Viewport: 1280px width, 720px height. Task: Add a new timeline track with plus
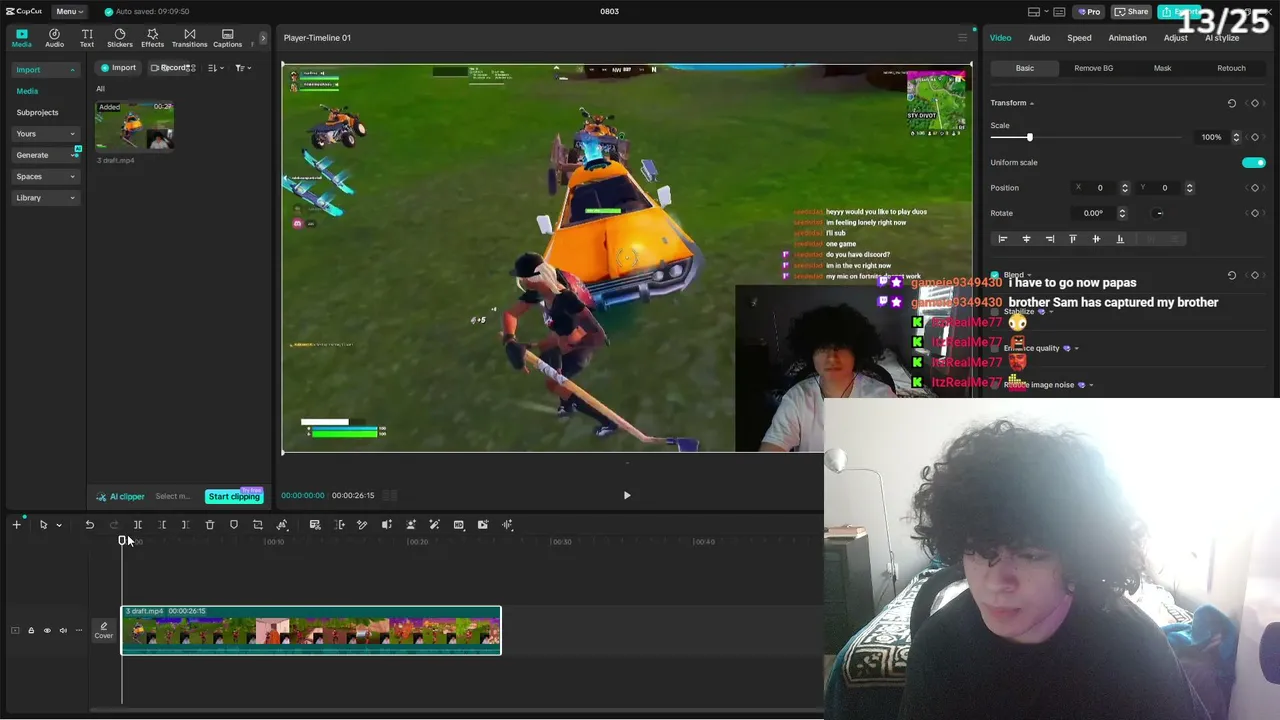(x=16, y=525)
